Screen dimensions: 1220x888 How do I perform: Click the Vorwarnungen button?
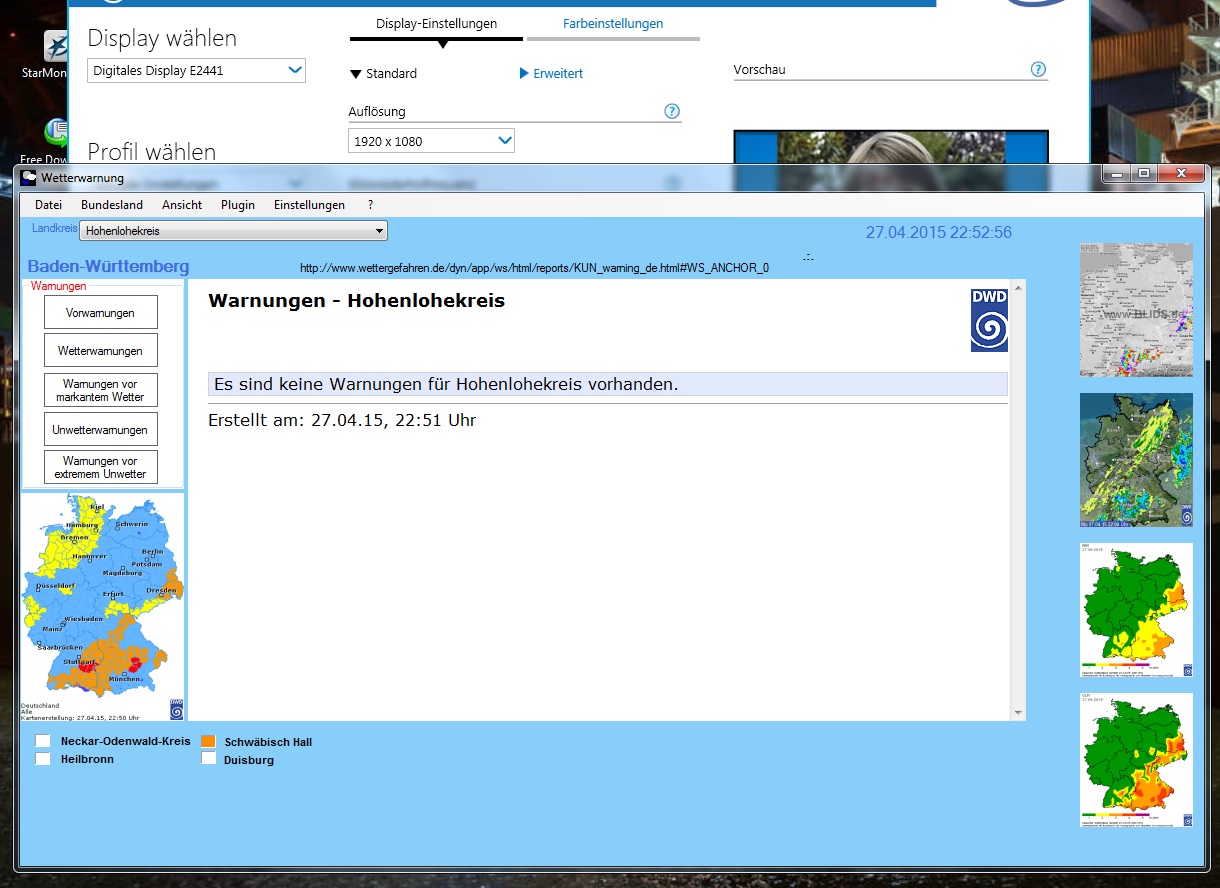101,313
